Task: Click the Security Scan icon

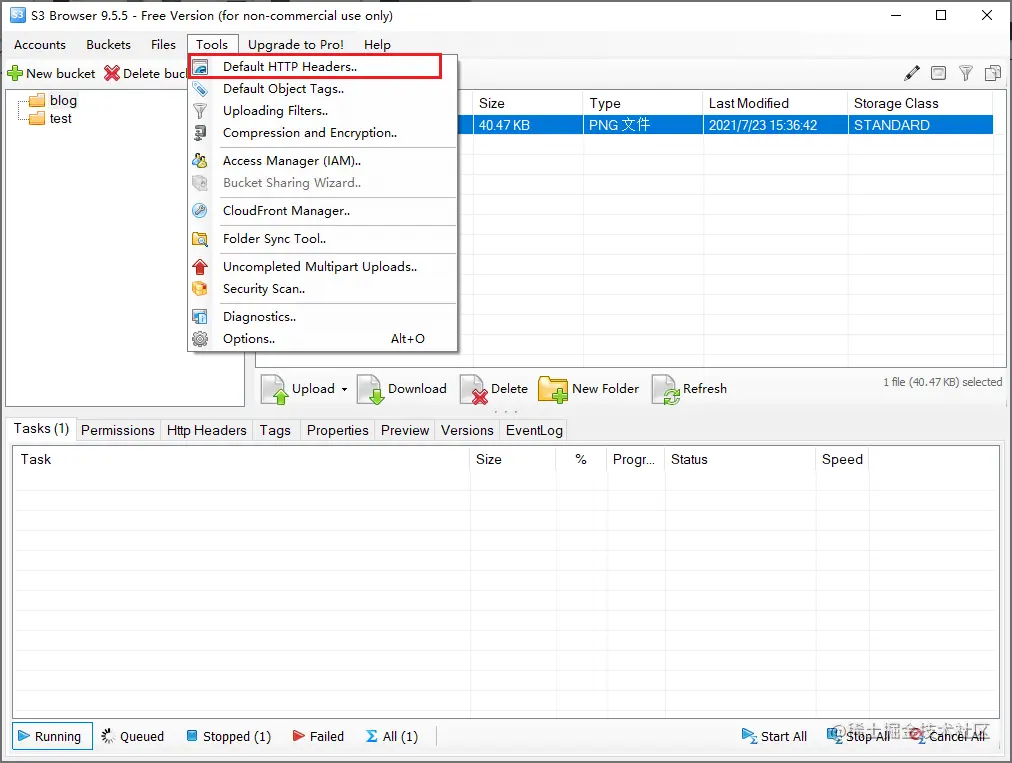Action: pos(200,289)
